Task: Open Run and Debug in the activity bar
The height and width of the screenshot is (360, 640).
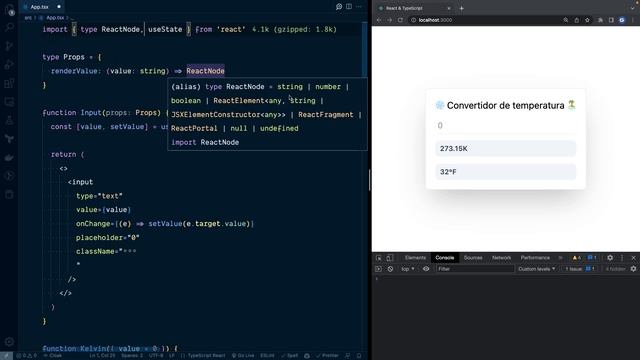Action: click(9, 64)
